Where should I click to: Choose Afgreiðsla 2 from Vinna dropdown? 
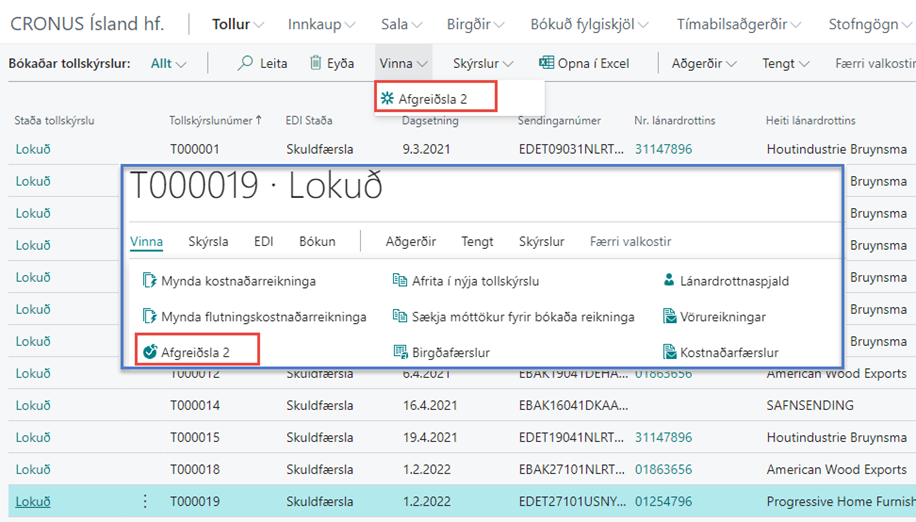pos(432,99)
